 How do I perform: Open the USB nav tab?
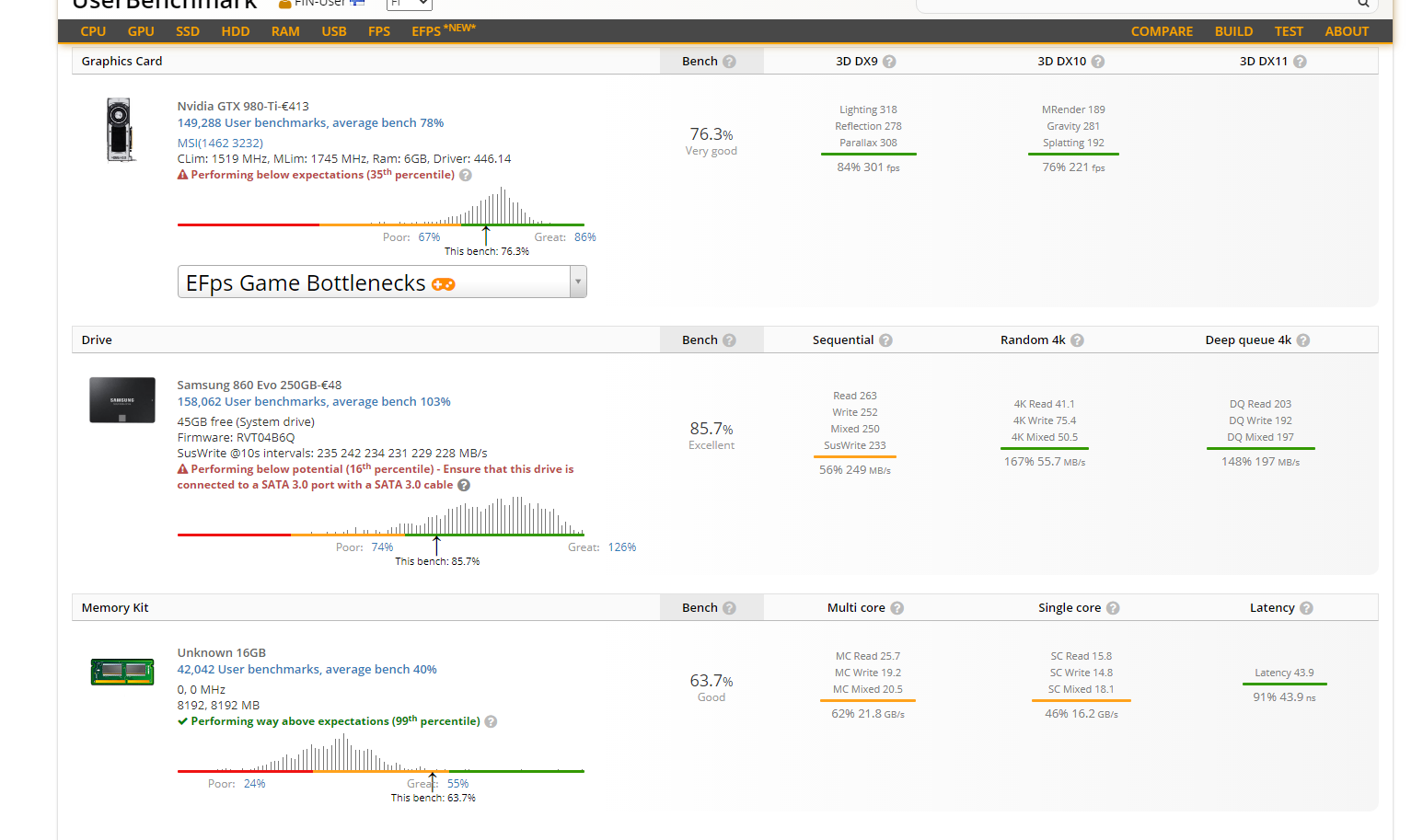tap(334, 31)
